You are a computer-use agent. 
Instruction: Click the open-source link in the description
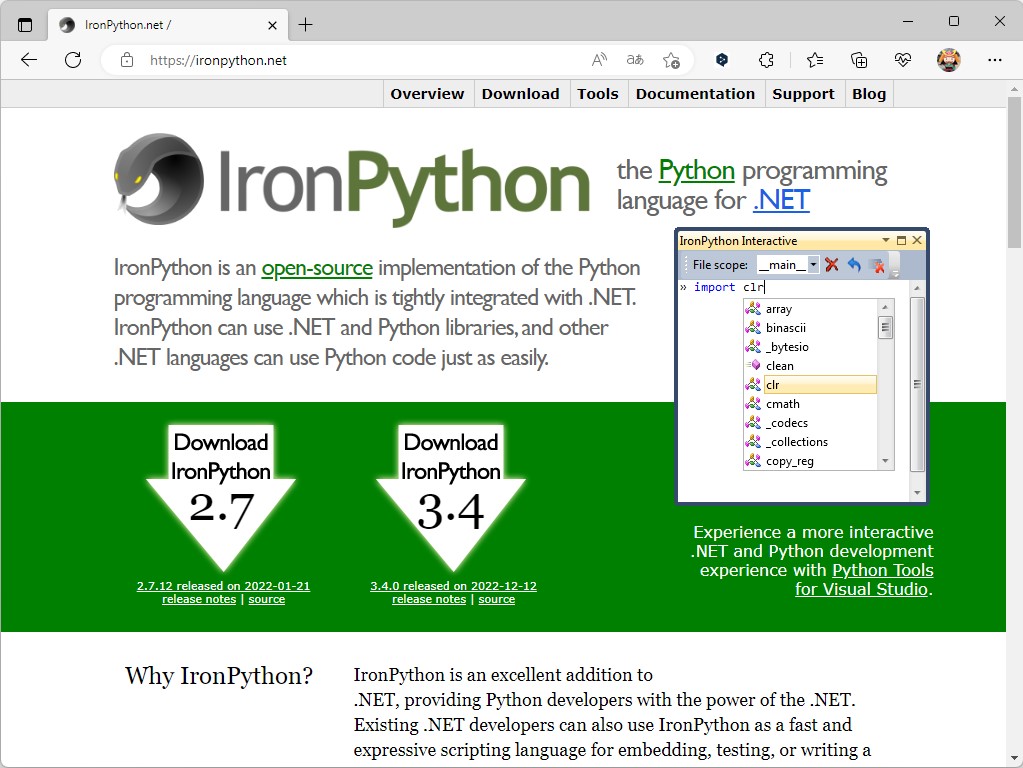click(316, 268)
